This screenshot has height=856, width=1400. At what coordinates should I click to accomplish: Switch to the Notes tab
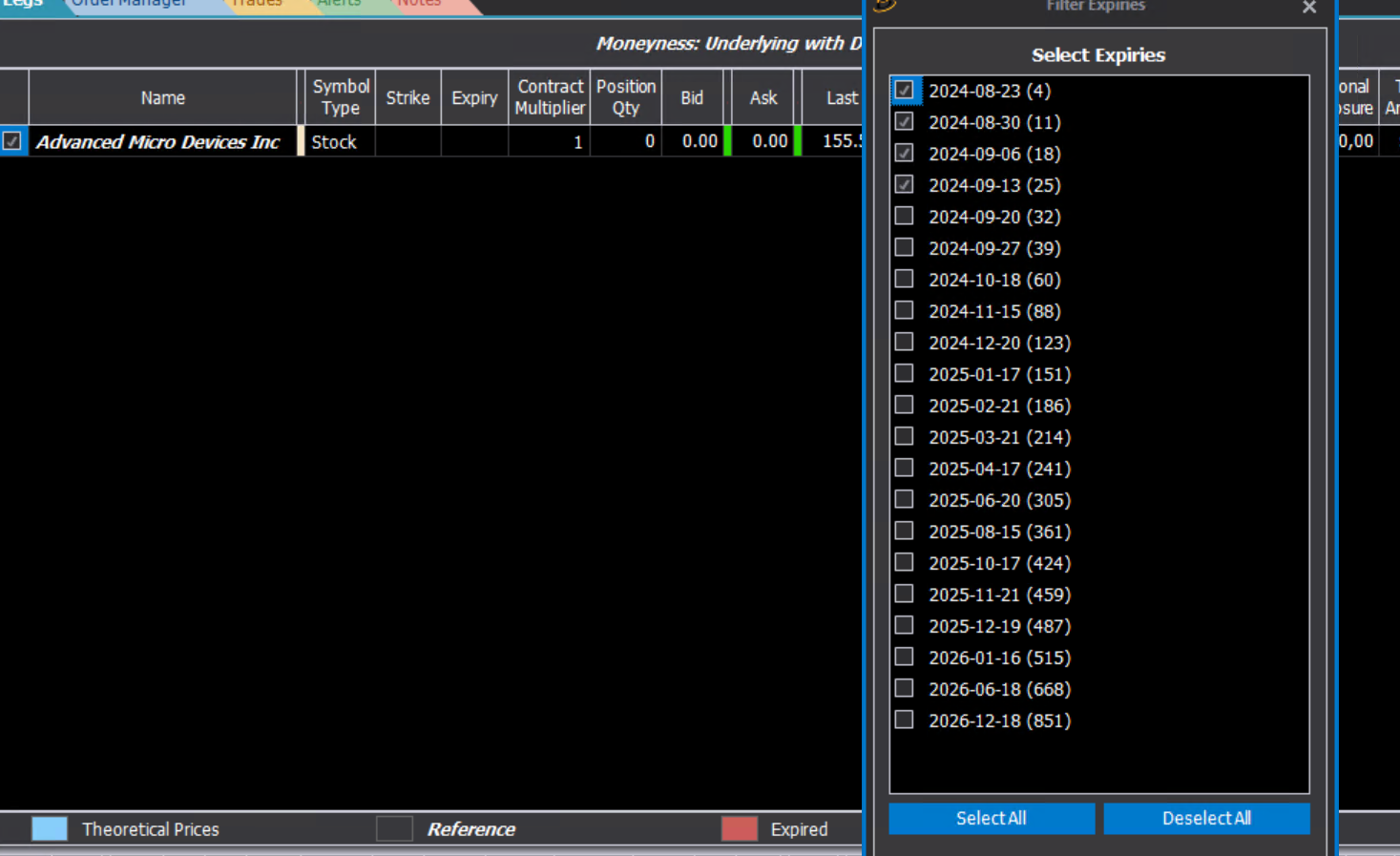pyautogui.click(x=419, y=4)
